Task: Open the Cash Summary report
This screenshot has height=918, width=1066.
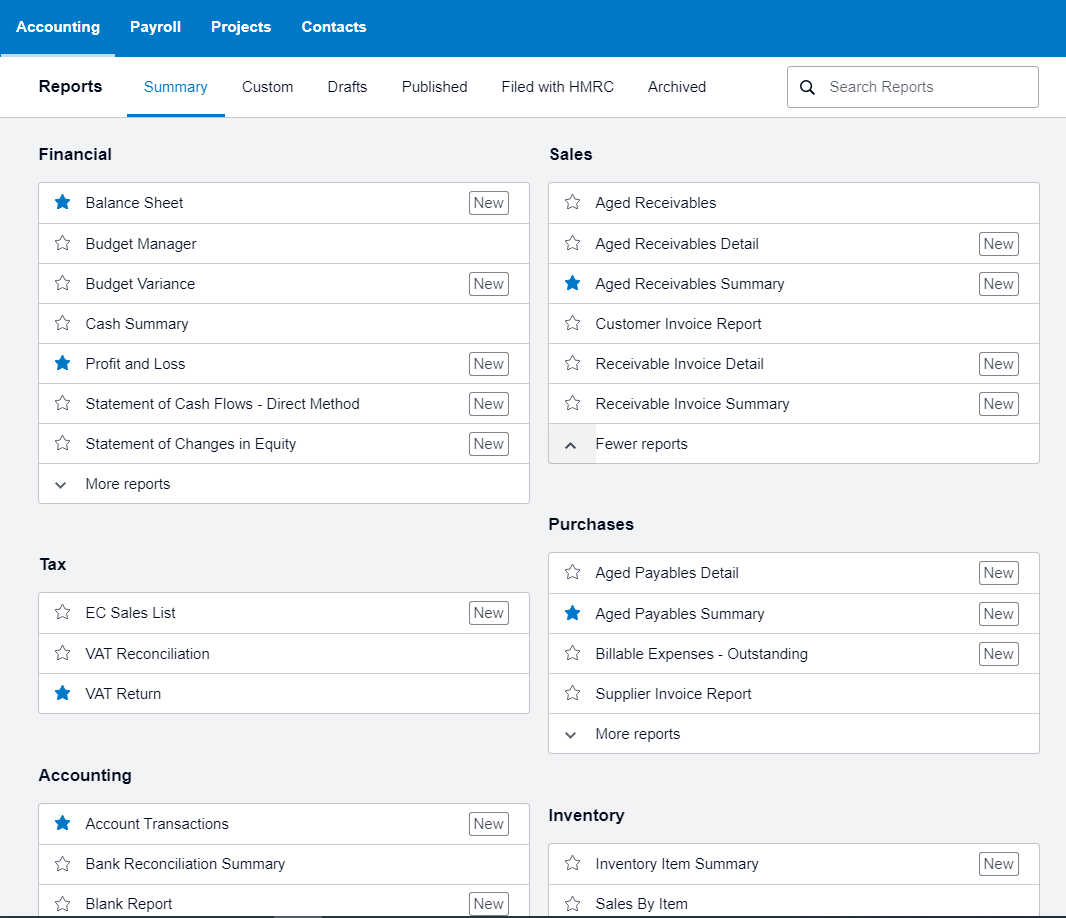Action: (137, 324)
